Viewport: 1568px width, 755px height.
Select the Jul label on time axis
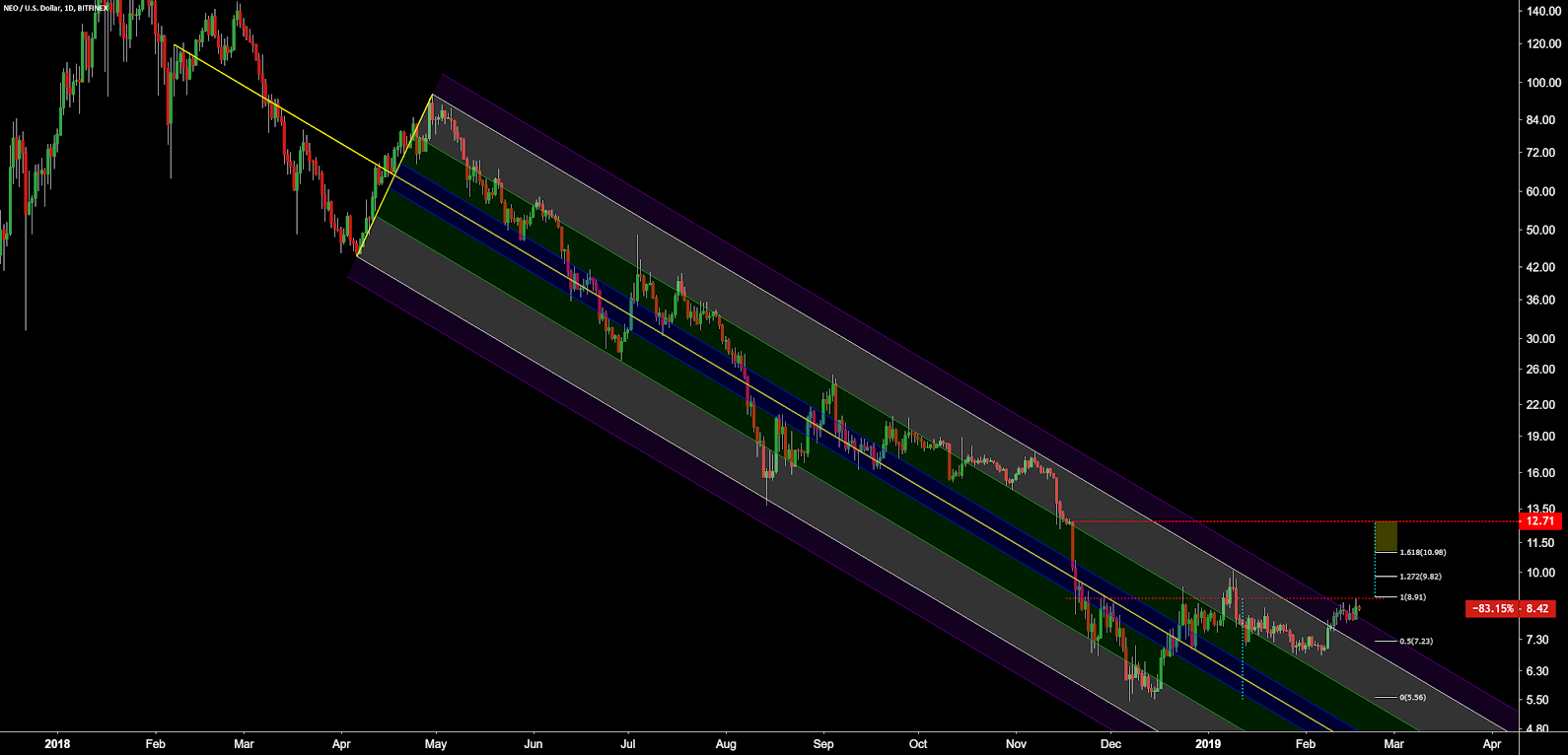tap(628, 744)
